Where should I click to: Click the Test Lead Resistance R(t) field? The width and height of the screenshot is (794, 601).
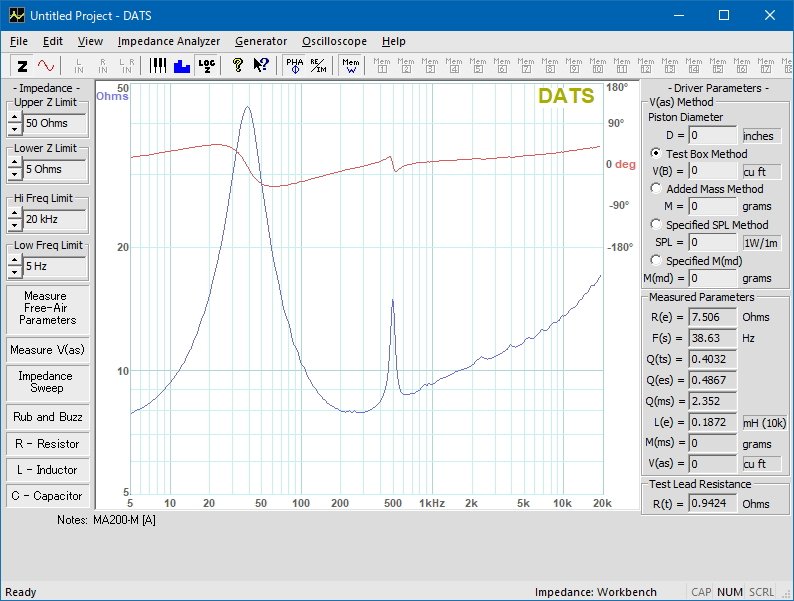point(712,503)
